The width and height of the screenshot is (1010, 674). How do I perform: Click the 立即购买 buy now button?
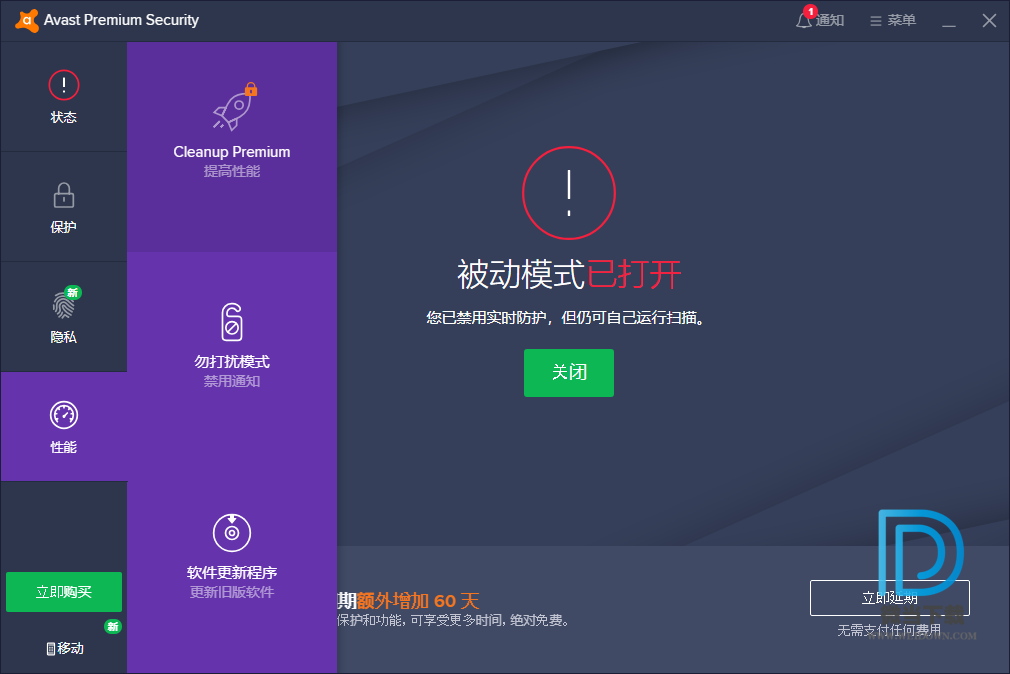(64, 592)
